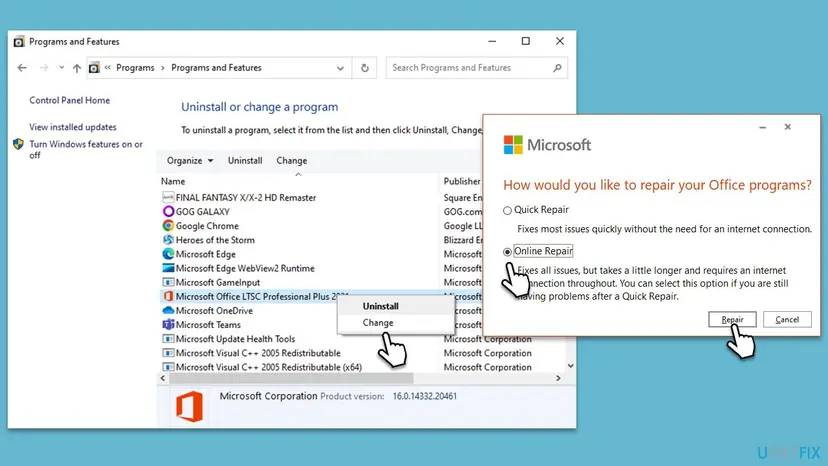This screenshot has width=828, height=466.
Task: Click the large Office logo in details pane
Action: (x=189, y=406)
